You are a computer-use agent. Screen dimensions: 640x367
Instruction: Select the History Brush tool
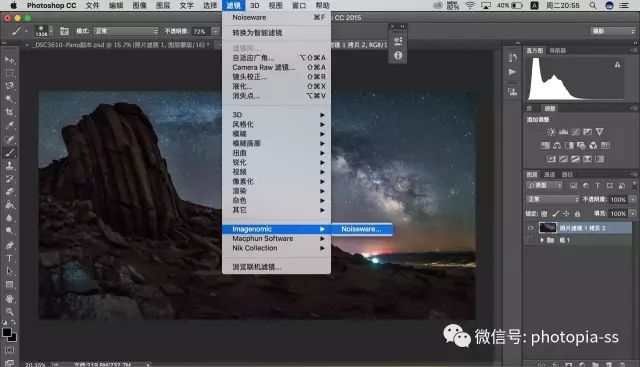pyautogui.click(x=9, y=179)
